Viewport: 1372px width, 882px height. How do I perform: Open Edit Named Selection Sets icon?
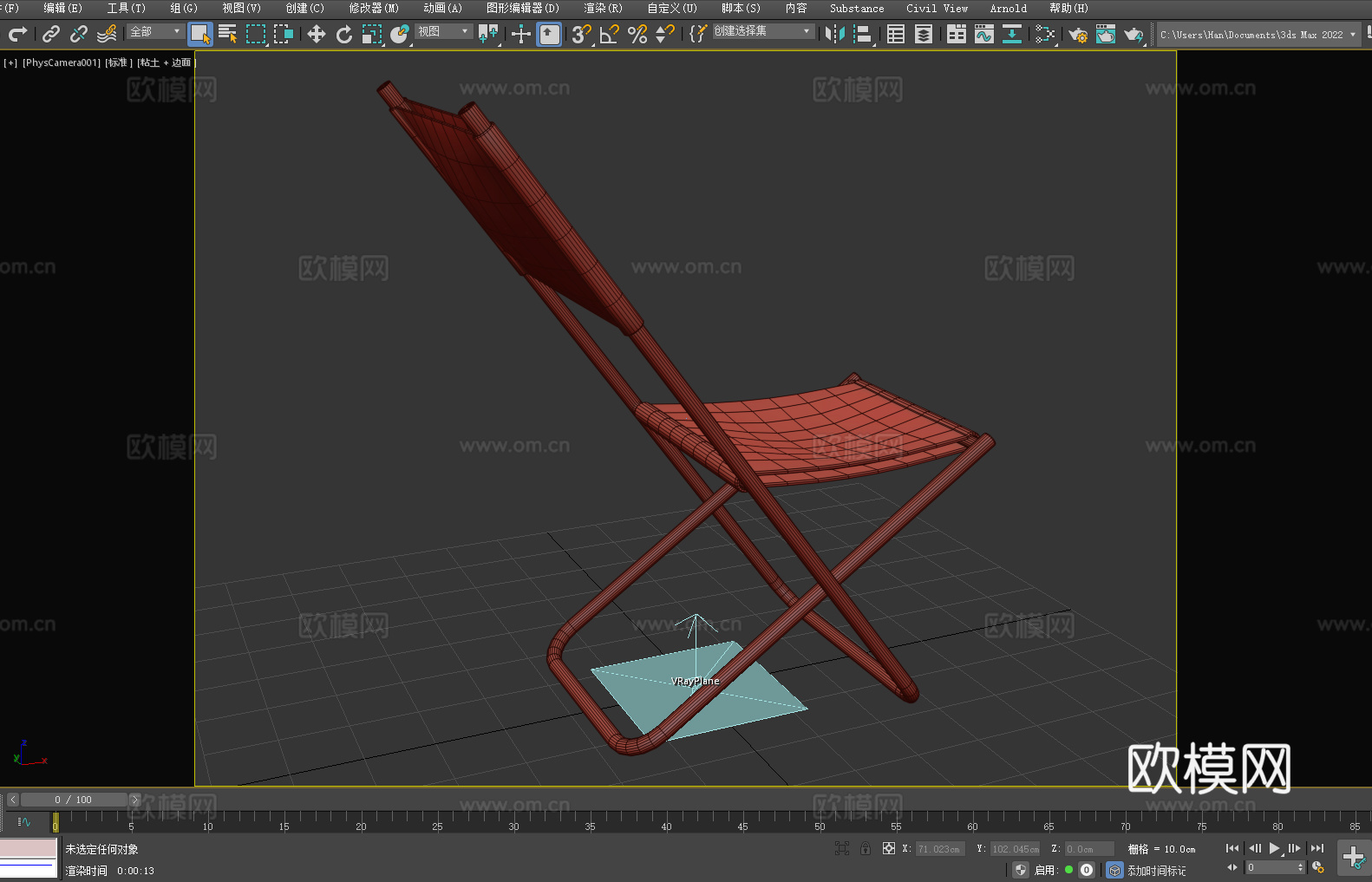[698, 34]
